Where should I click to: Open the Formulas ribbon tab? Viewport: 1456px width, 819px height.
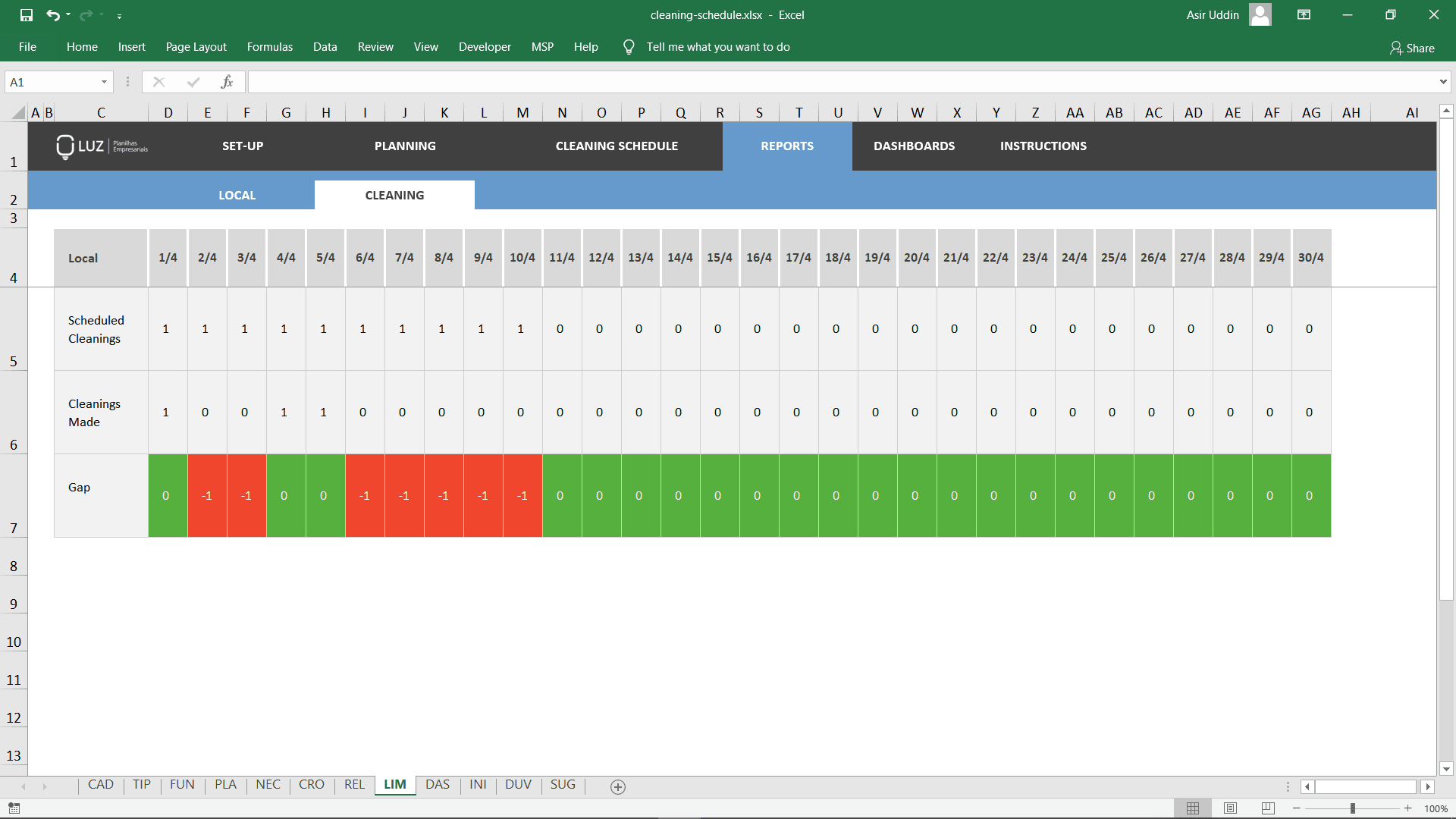coord(269,46)
